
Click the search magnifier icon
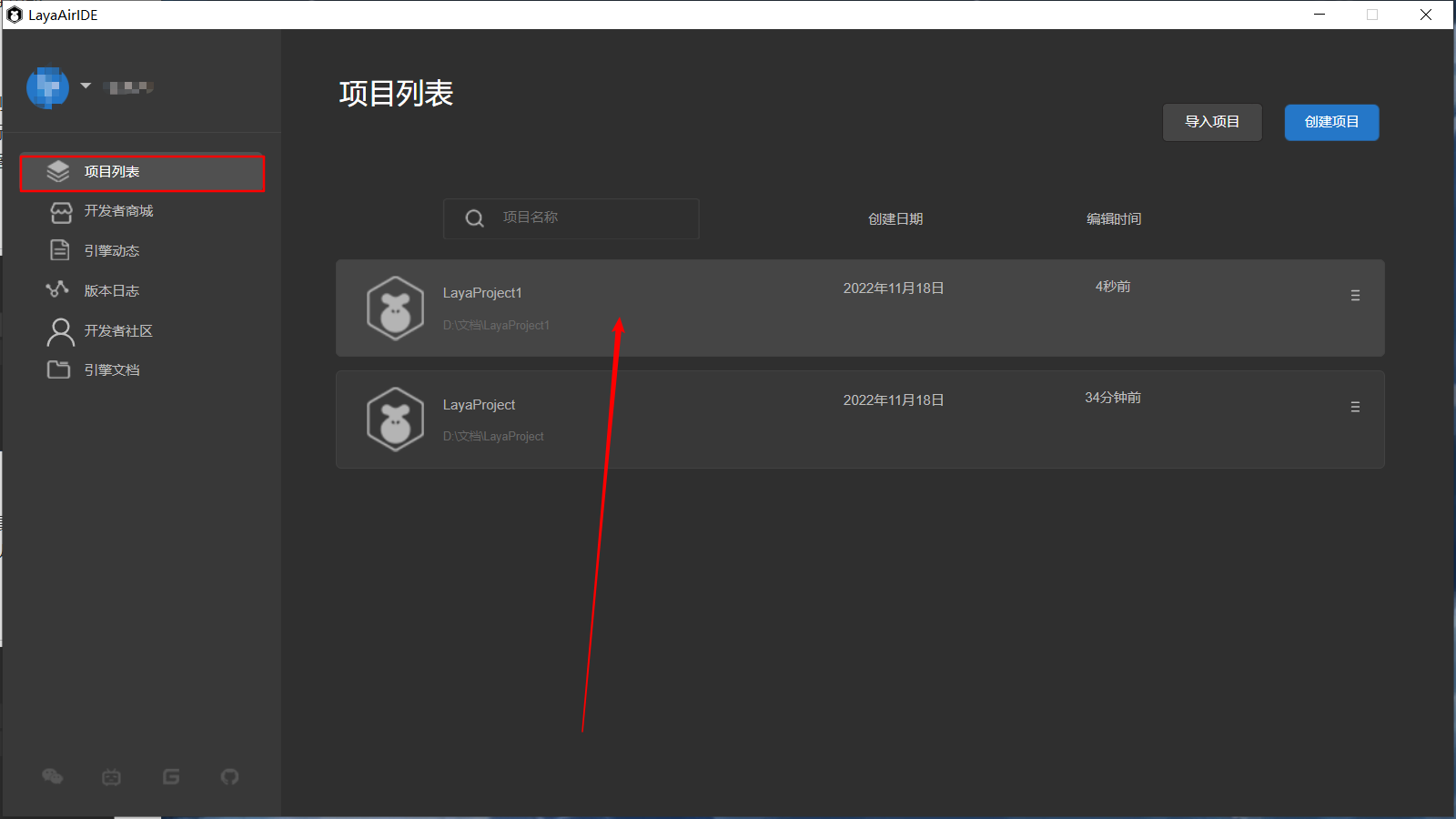coord(474,218)
